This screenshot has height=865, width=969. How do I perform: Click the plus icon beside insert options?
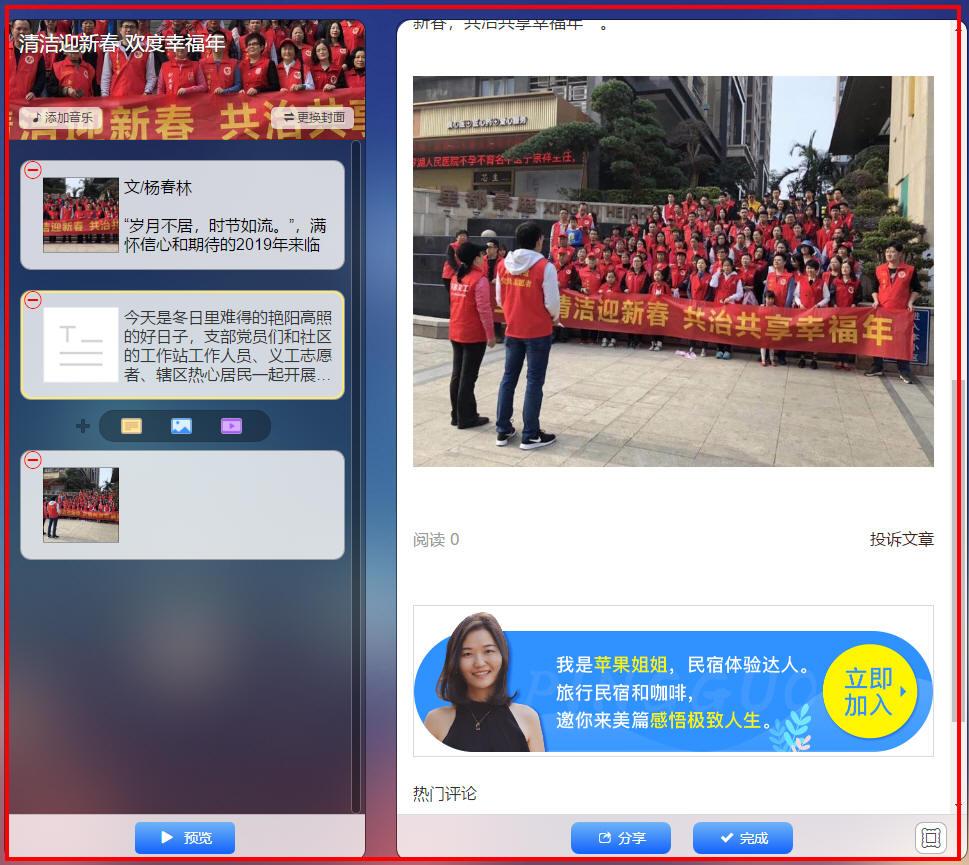[x=83, y=426]
